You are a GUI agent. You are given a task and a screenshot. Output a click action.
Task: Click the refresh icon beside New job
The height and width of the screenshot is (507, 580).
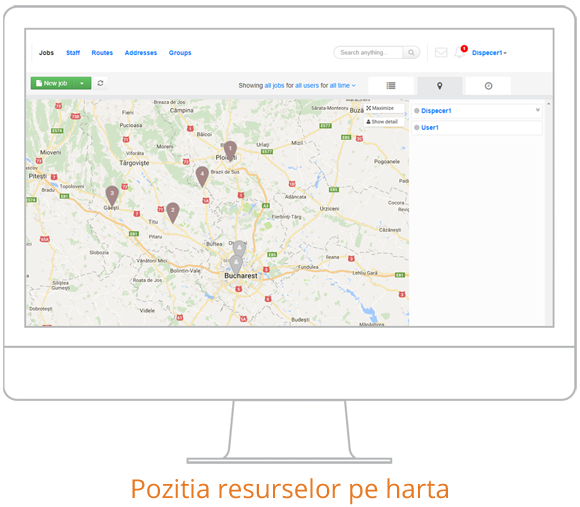click(100, 83)
